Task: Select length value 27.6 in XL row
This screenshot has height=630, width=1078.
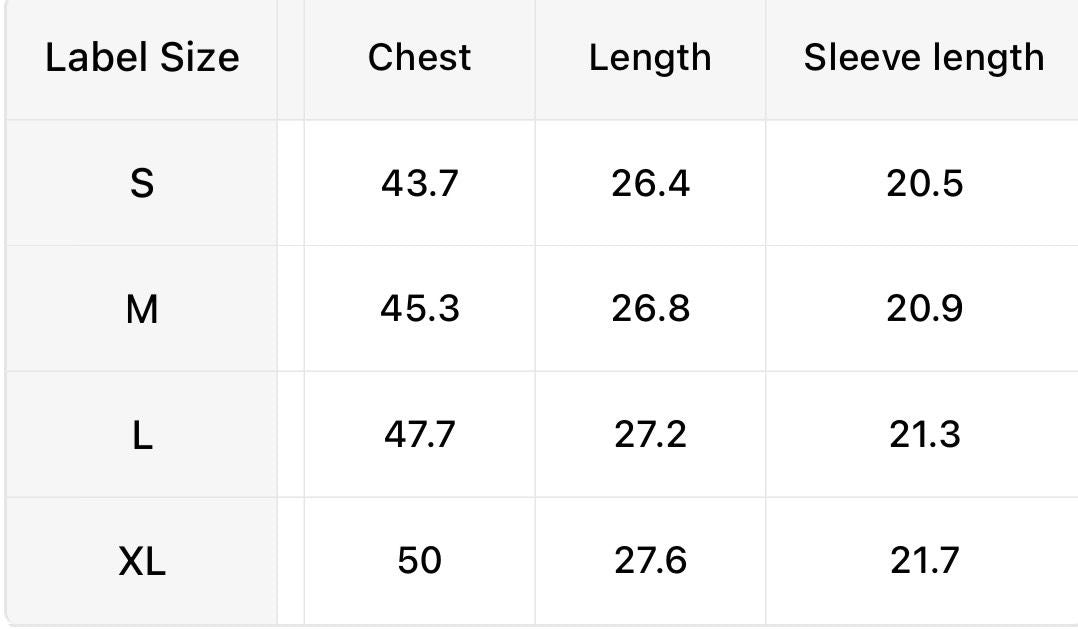Action: coord(650,561)
